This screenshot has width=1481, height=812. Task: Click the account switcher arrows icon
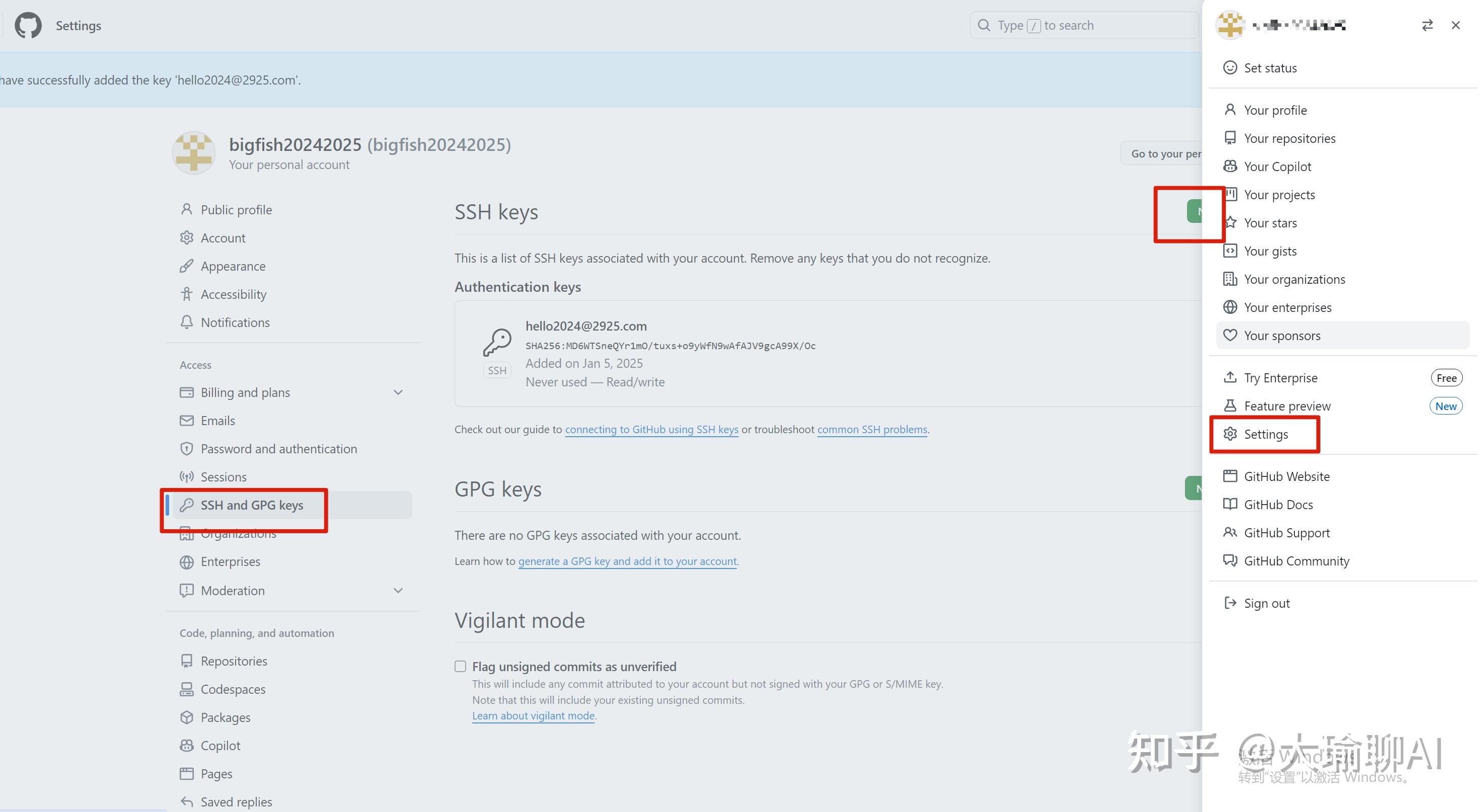coord(1427,25)
